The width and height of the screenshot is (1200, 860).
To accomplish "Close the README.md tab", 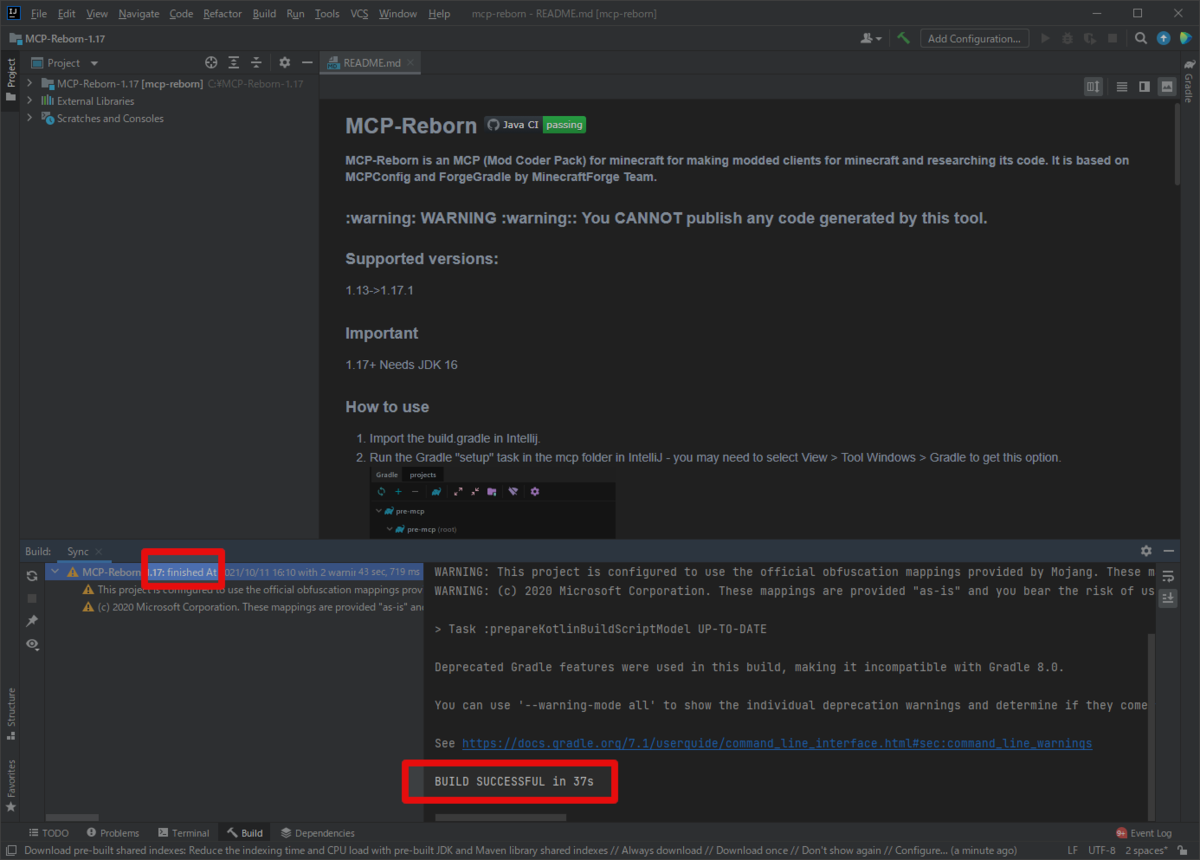I will 411,62.
